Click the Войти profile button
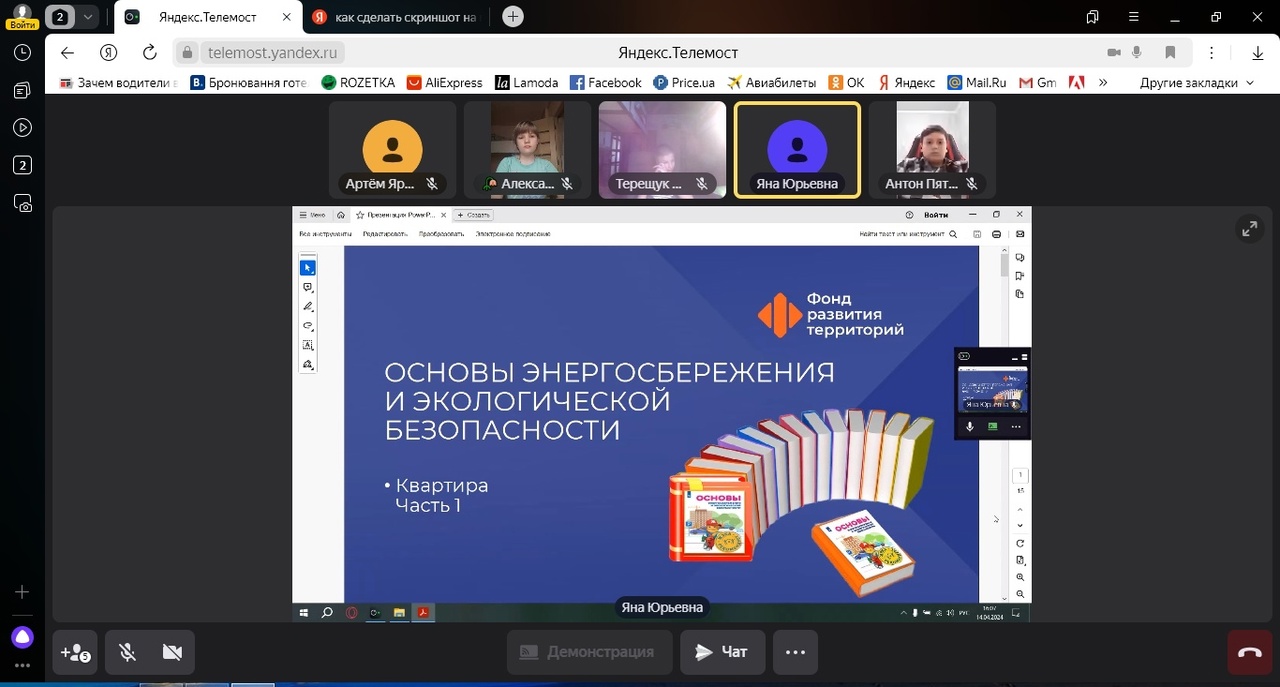The height and width of the screenshot is (687, 1280). (x=21, y=15)
